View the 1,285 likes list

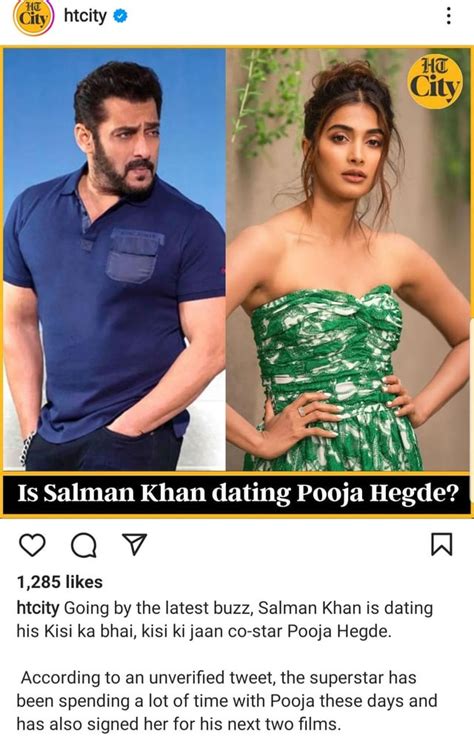[x=60, y=582]
